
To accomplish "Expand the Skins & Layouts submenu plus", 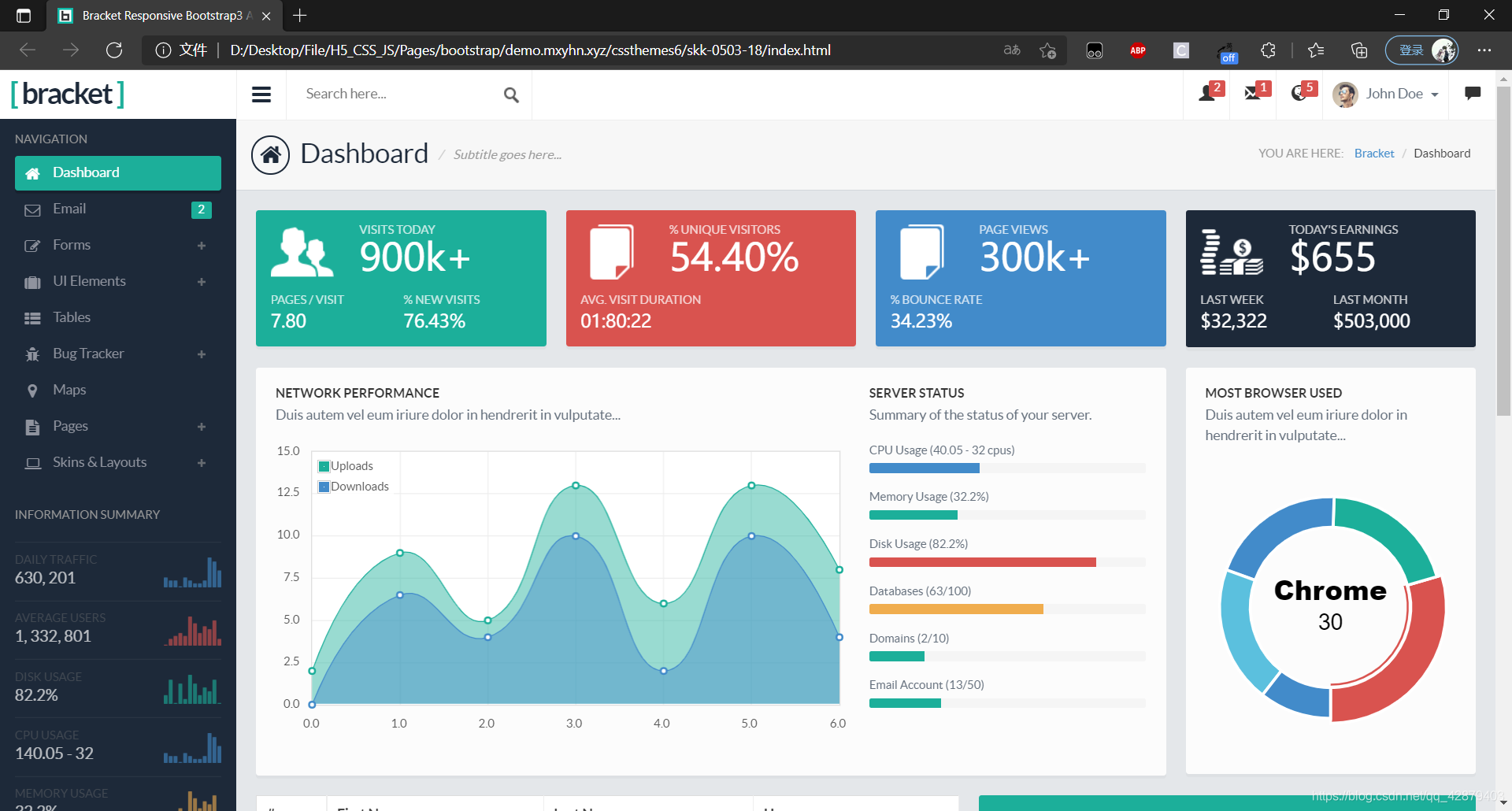I will [x=202, y=463].
